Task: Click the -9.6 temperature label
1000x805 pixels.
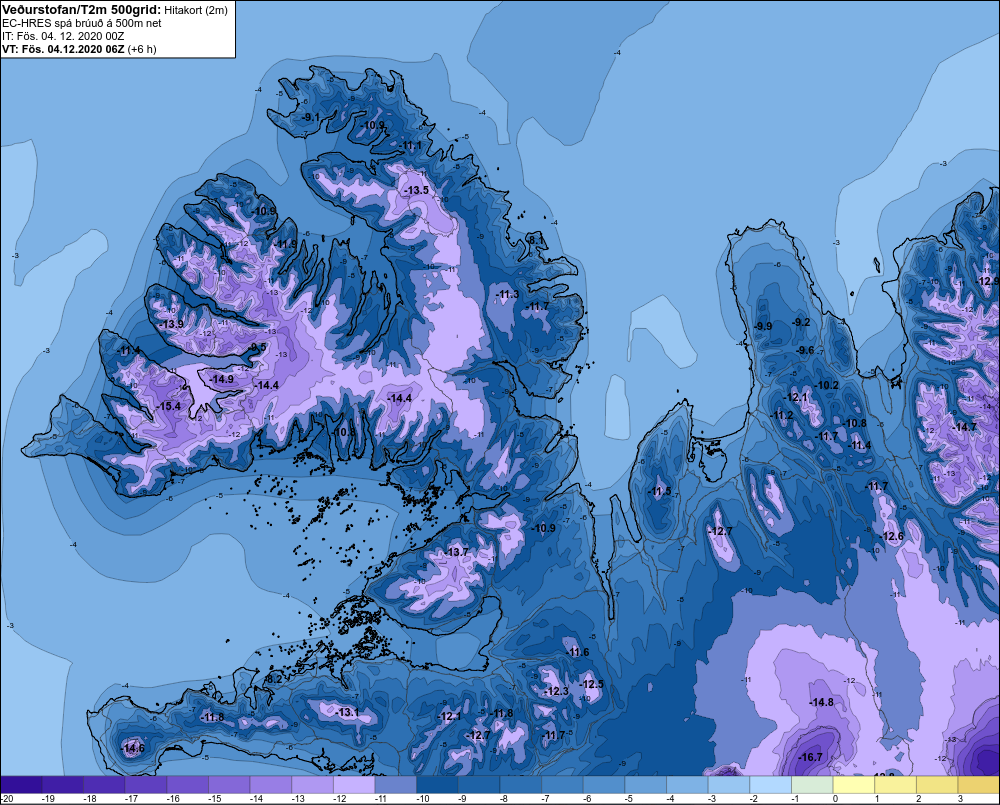Action: point(805,350)
